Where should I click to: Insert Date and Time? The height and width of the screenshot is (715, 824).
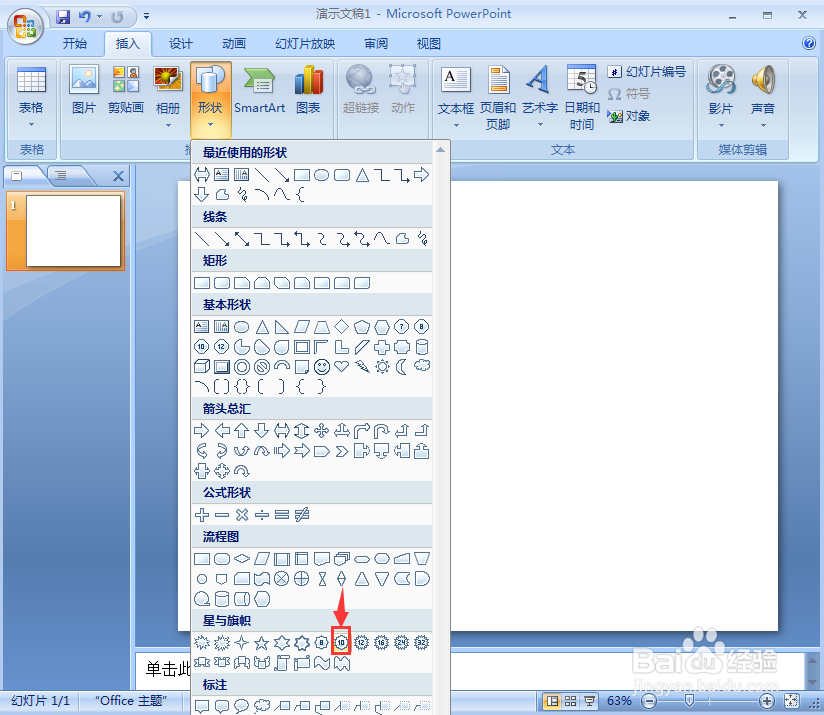(x=582, y=97)
